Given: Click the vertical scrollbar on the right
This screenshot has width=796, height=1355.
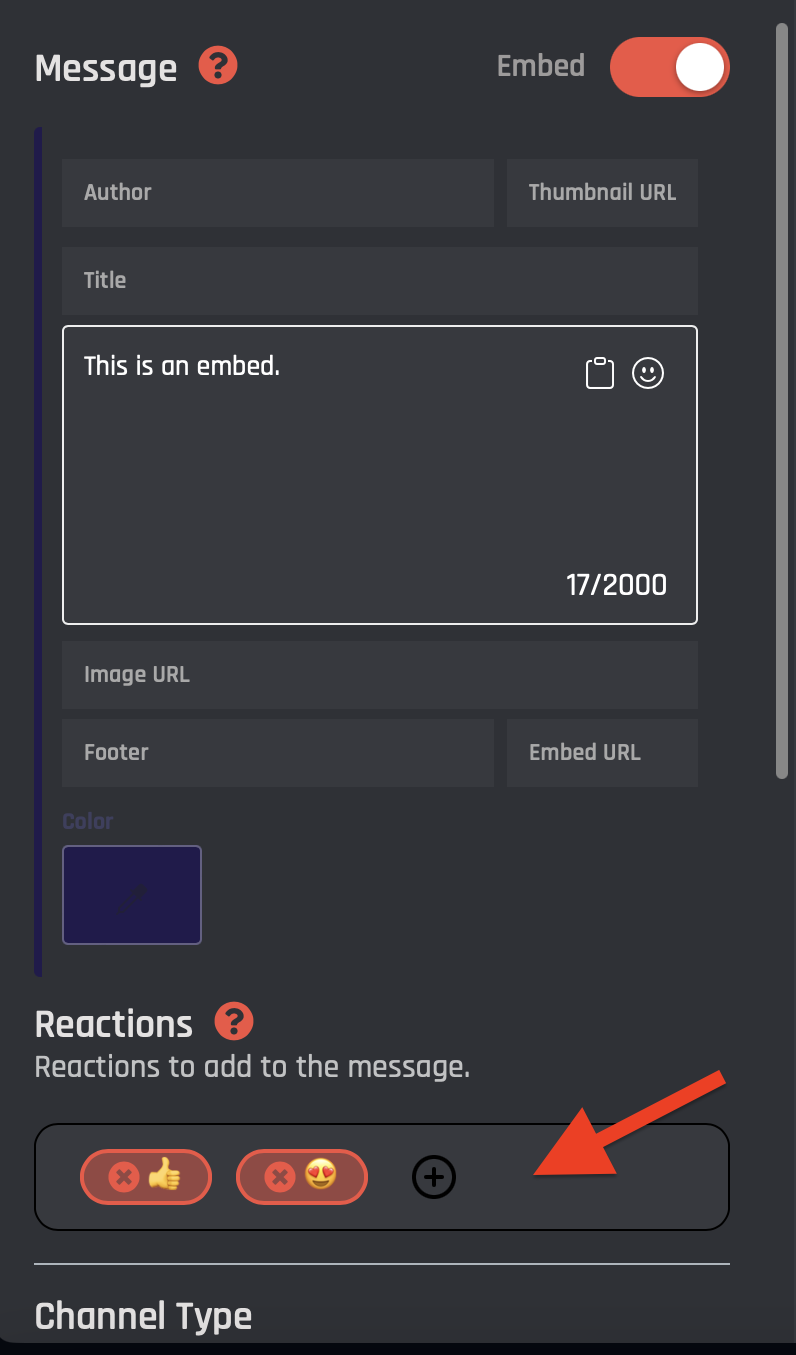Looking at the screenshot, I should pyautogui.click(x=782, y=400).
